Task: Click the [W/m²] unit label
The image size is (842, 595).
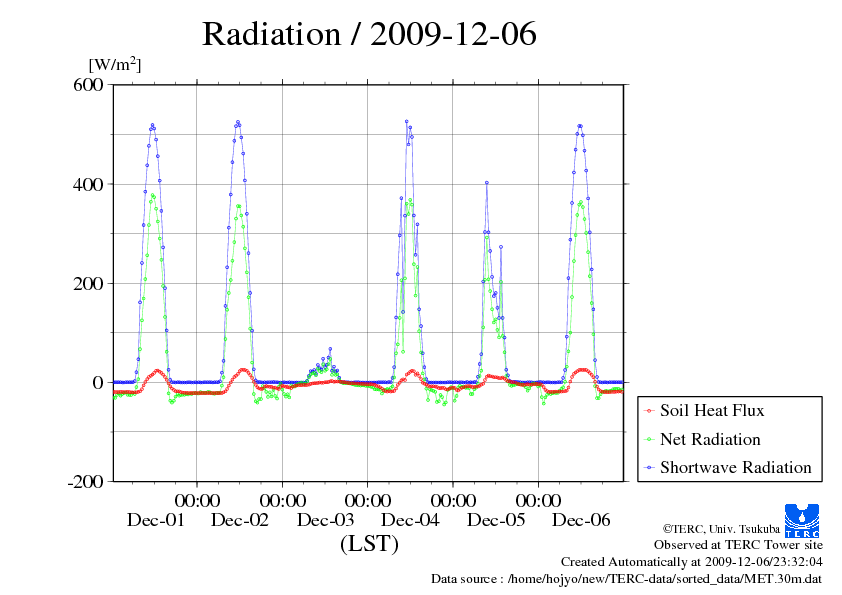Action: [115, 64]
